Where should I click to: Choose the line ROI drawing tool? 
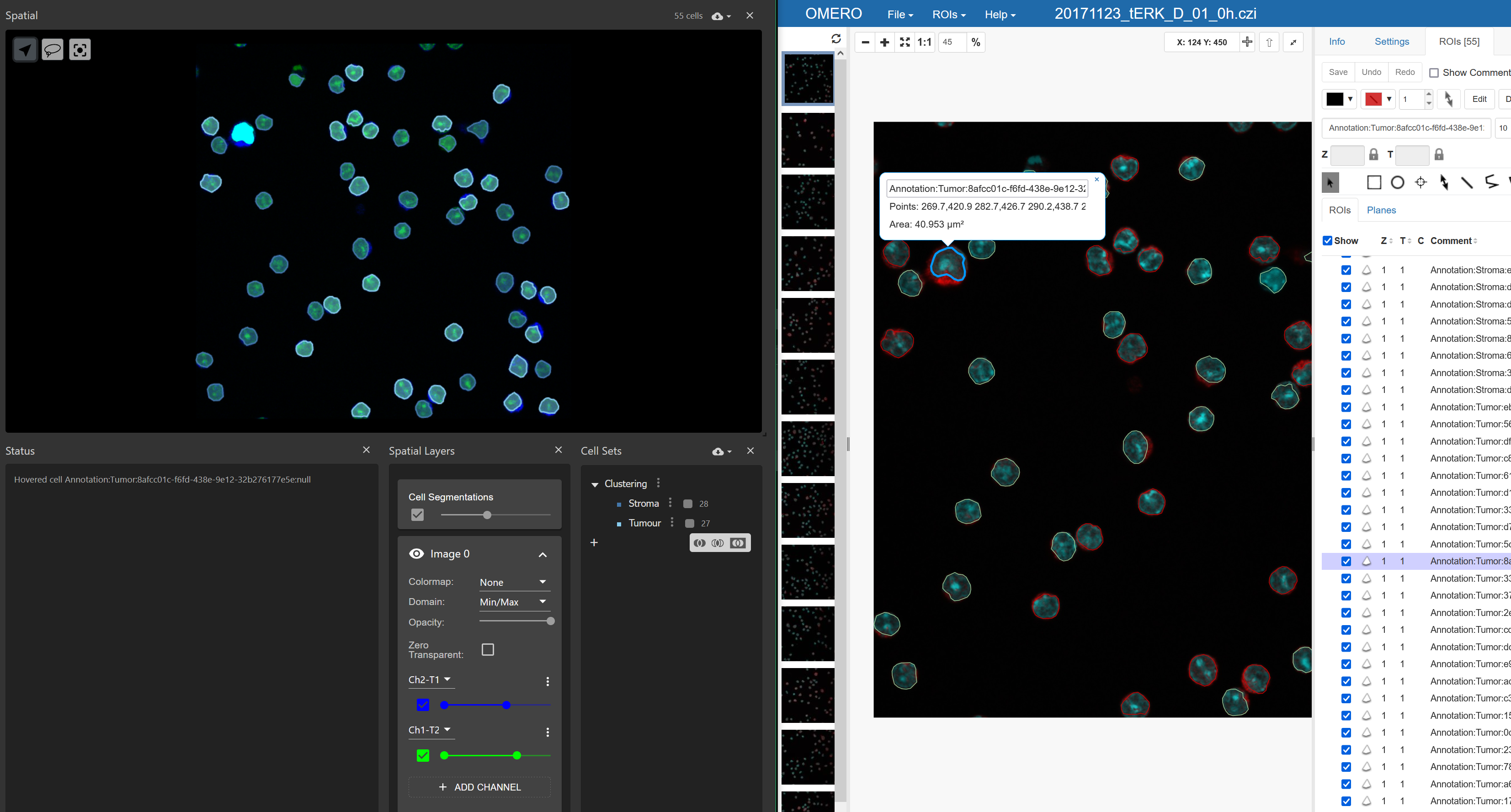tap(1467, 183)
